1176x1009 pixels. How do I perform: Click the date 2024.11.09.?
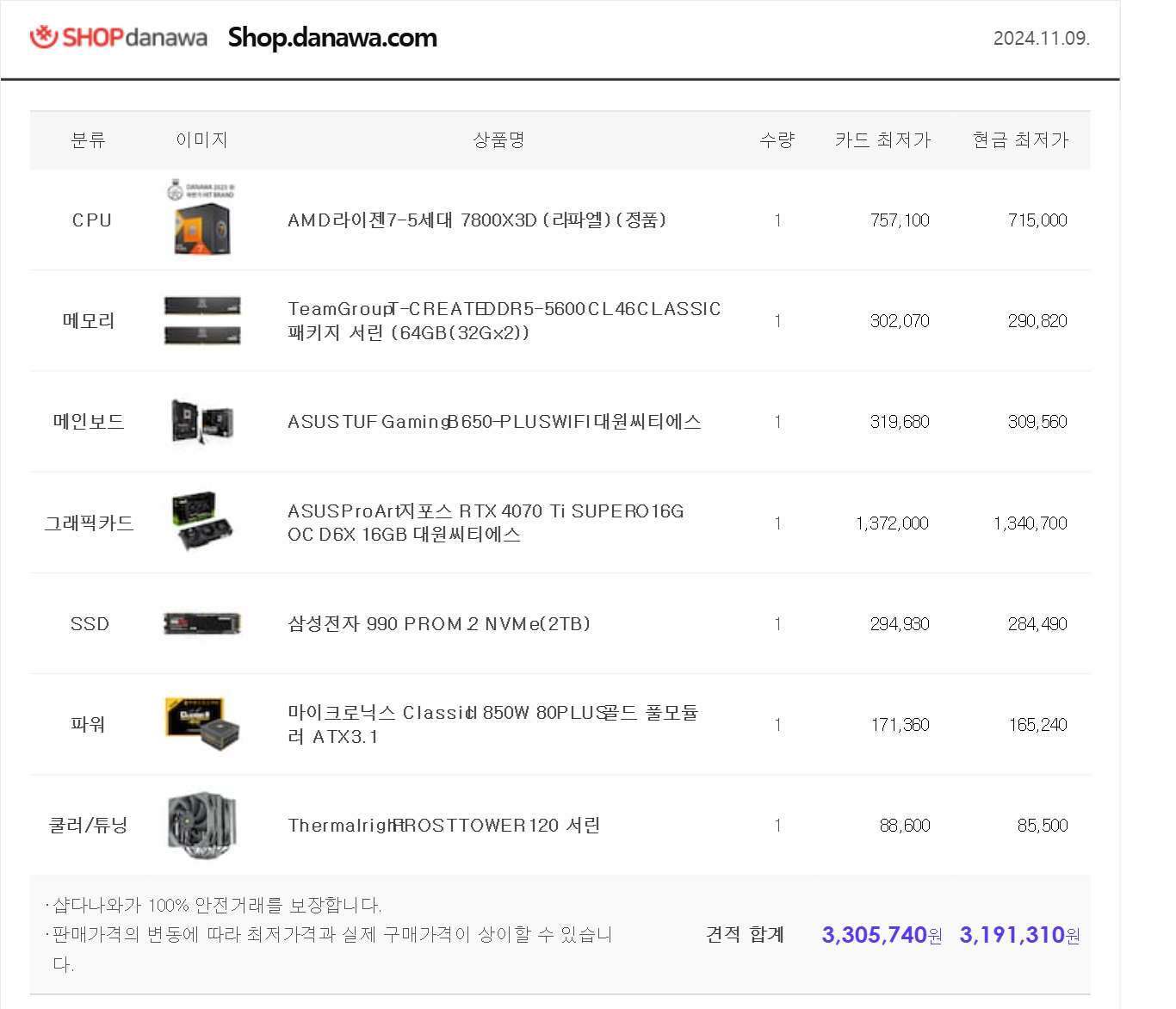coord(1042,39)
